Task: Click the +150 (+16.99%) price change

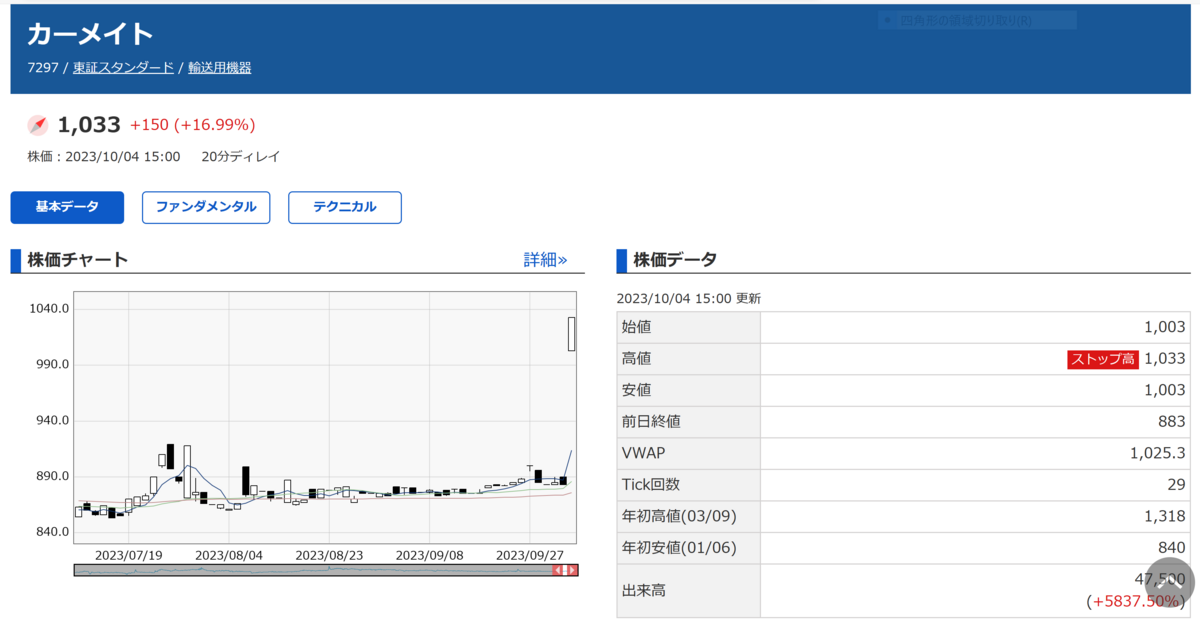Action: [x=193, y=125]
